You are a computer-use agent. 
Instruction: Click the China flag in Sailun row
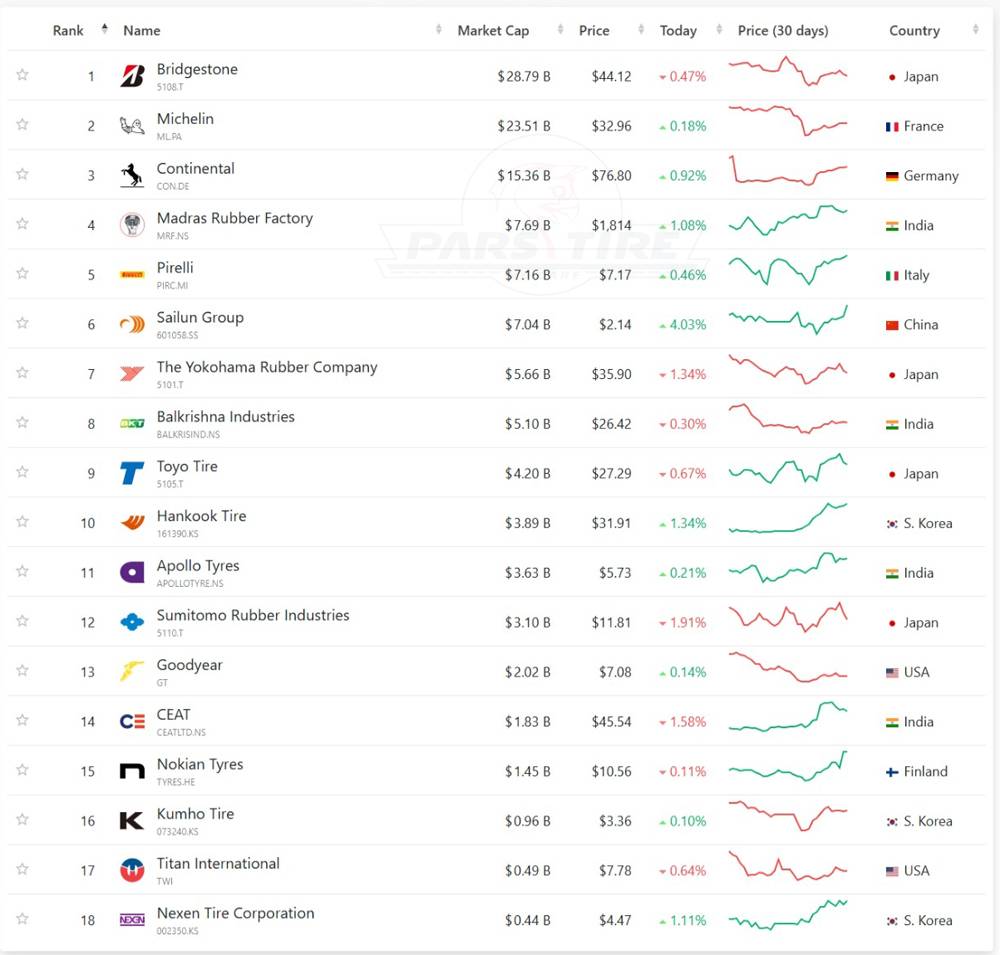tap(892, 325)
